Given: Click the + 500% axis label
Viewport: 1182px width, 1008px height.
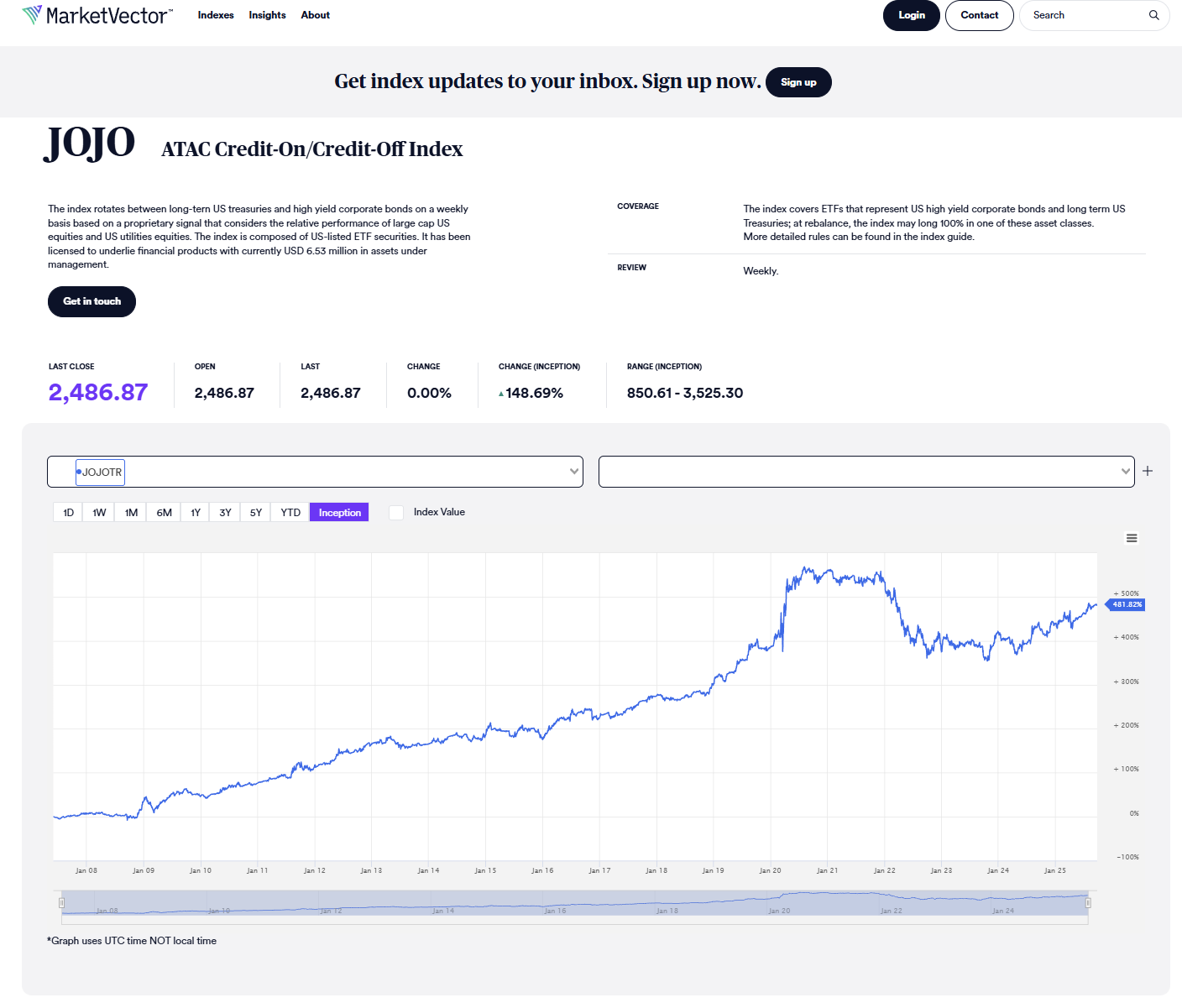Looking at the screenshot, I should point(1126,593).
